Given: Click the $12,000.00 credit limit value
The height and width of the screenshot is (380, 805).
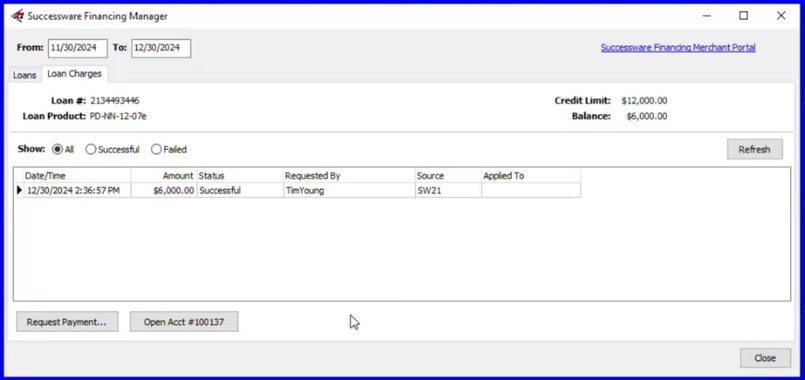Looking at the screenshot, I should (644, 101).
